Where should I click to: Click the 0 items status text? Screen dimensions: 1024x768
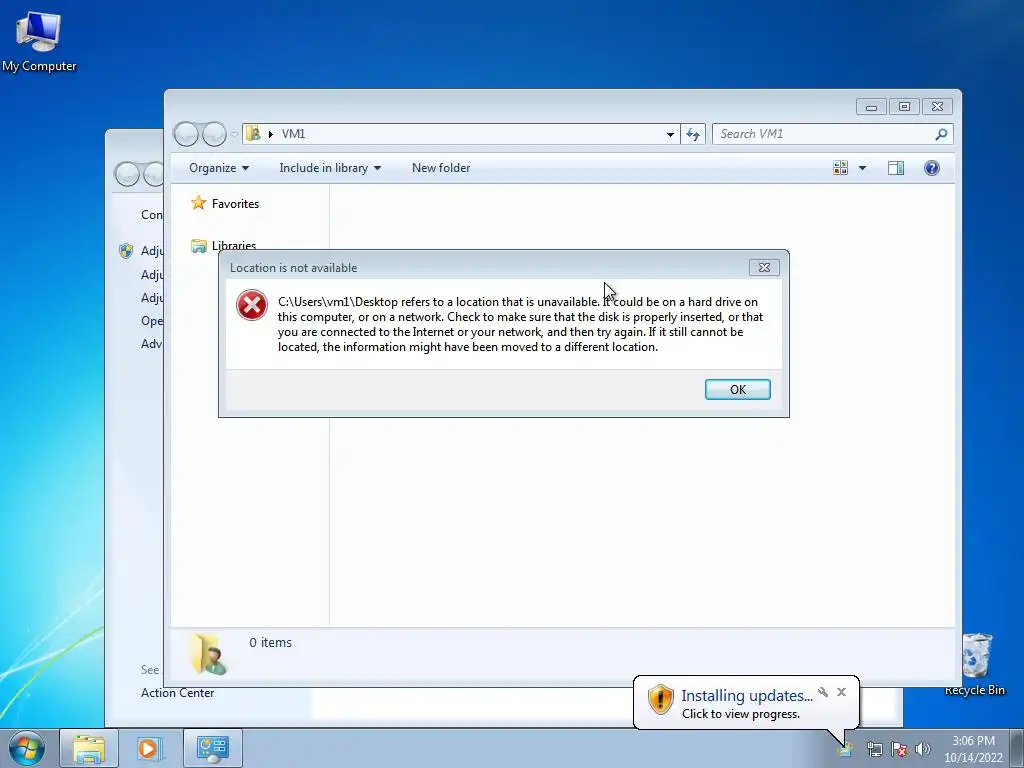tap(270, 643)
